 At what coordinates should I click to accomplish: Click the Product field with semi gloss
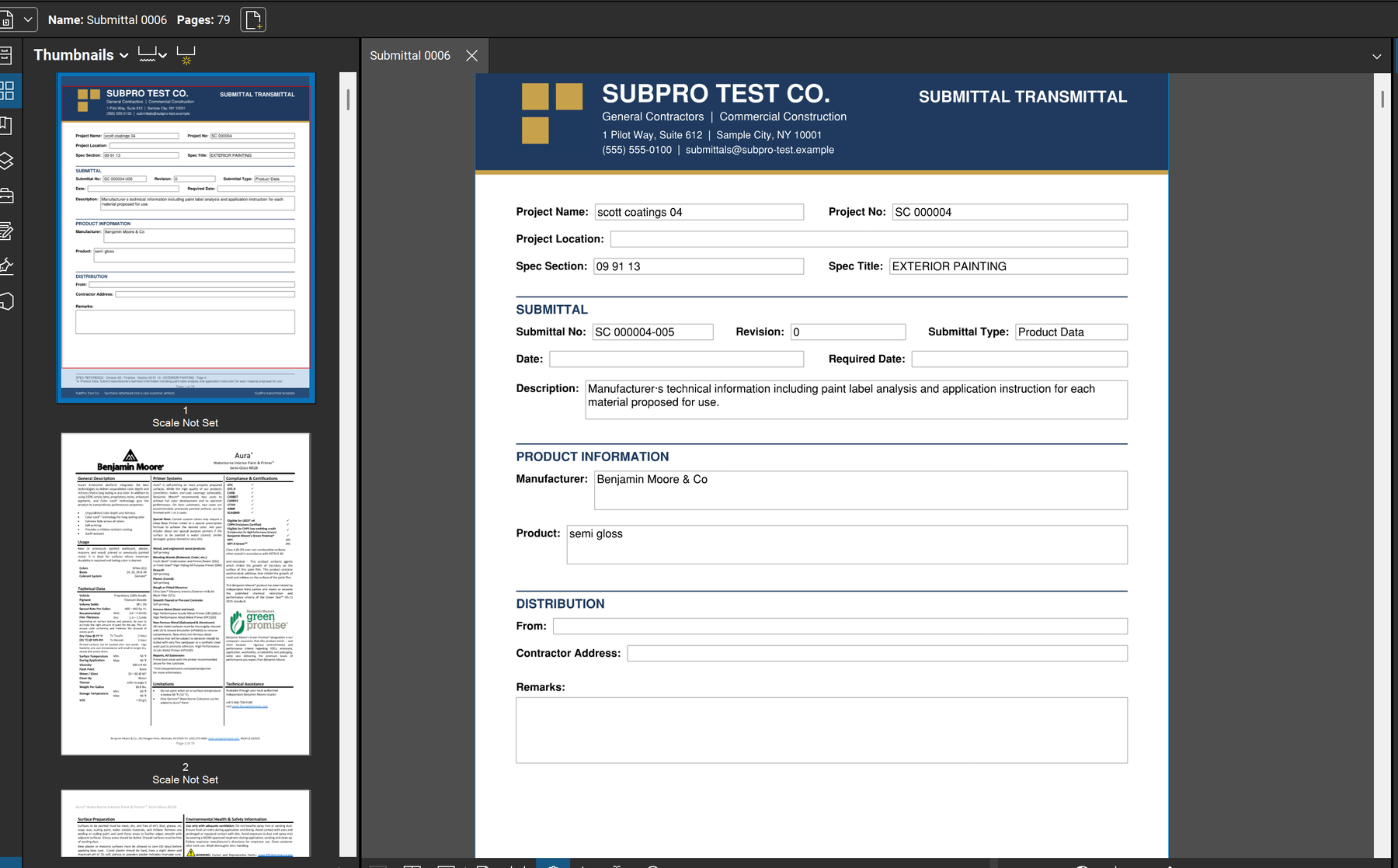click(847, 544)
